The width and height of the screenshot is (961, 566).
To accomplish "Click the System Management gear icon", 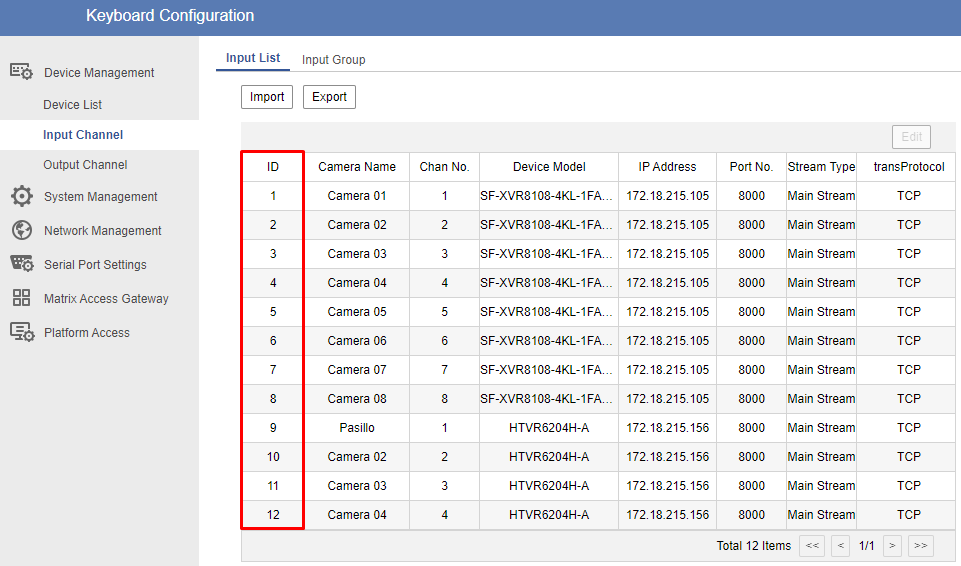I will tap(21, 196).
